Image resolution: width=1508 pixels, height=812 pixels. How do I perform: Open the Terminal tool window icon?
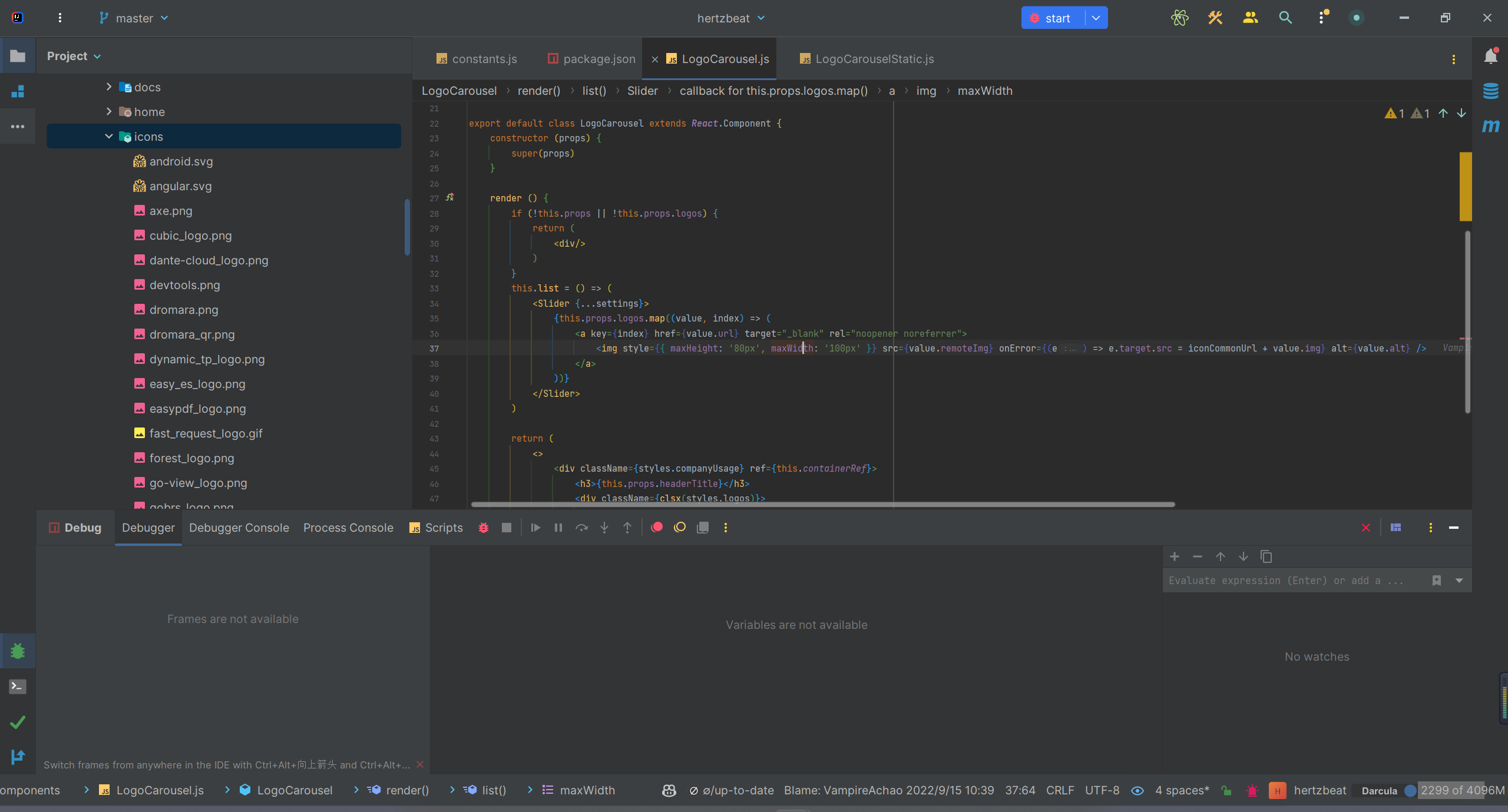click(x=18, y=687)
